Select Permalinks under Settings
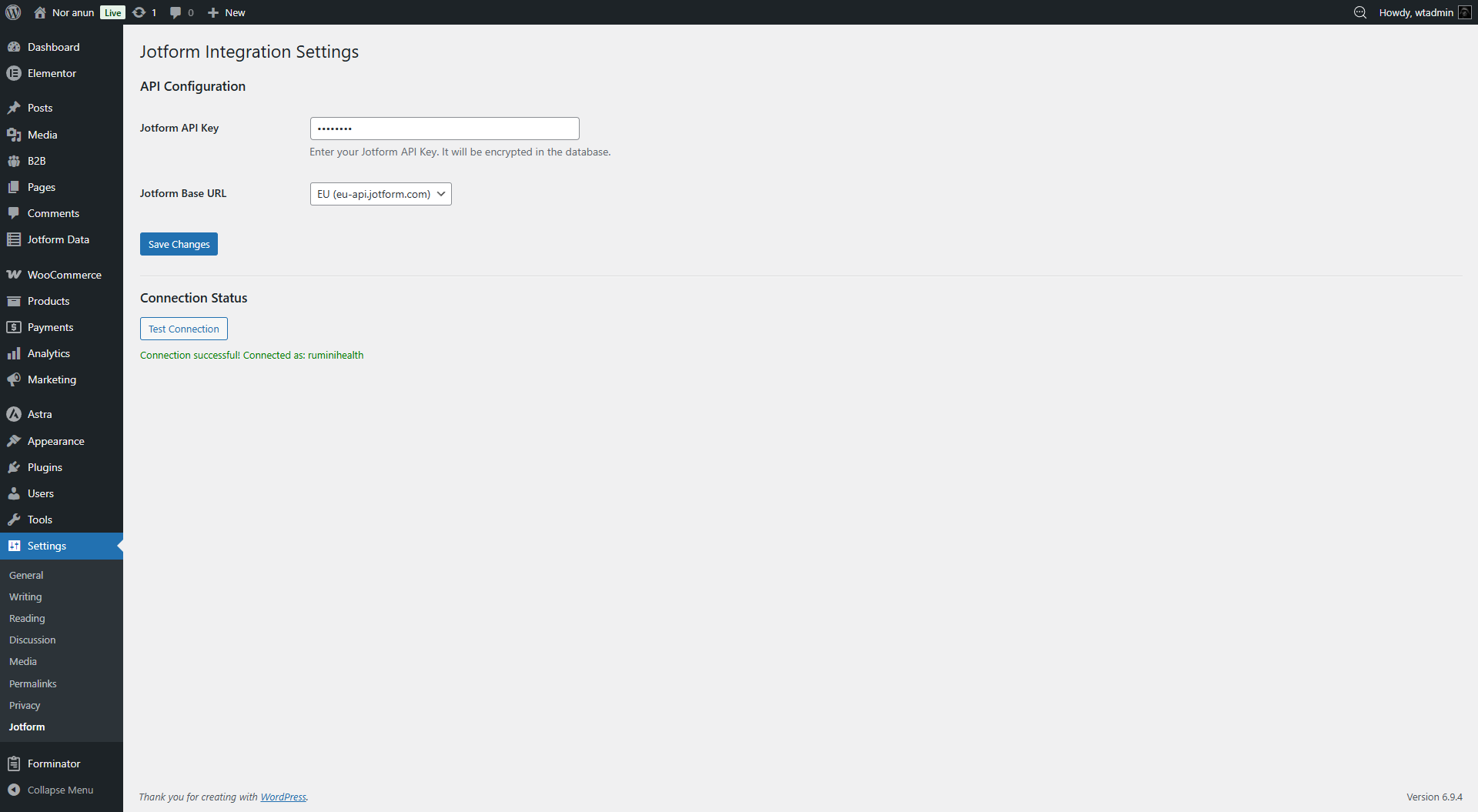Viewport: 1478px width, 812px height. tap(32, 683)
